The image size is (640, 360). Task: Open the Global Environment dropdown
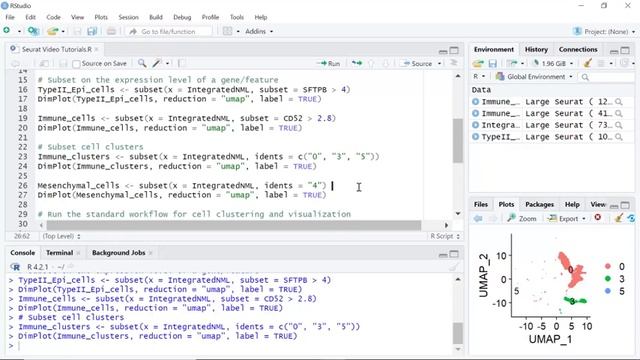(534, 77)
